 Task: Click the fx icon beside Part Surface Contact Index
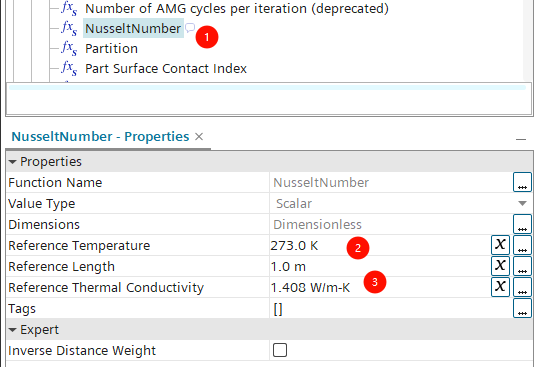pos(69,68)
